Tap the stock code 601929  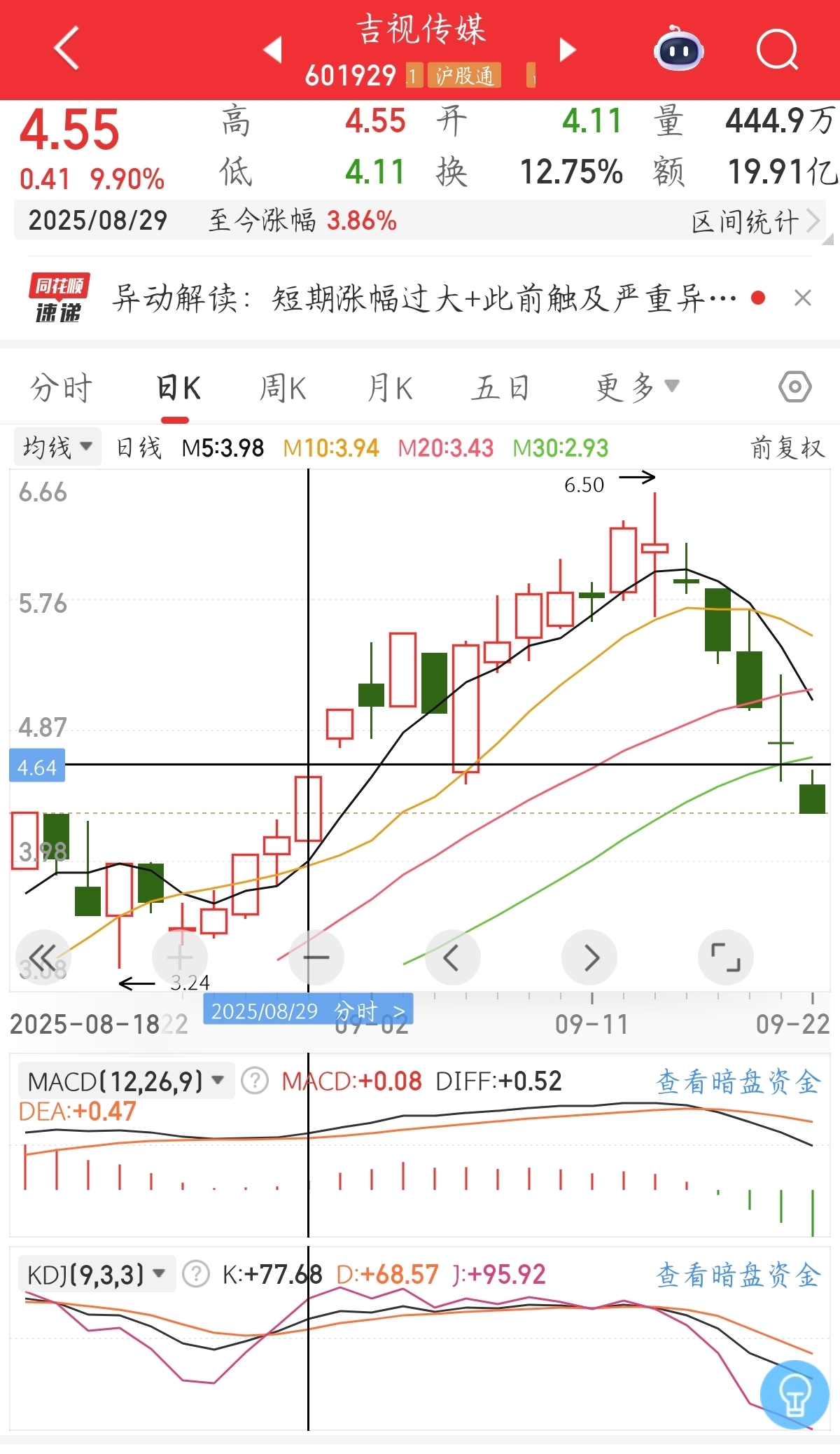click(x=350, y=75)
